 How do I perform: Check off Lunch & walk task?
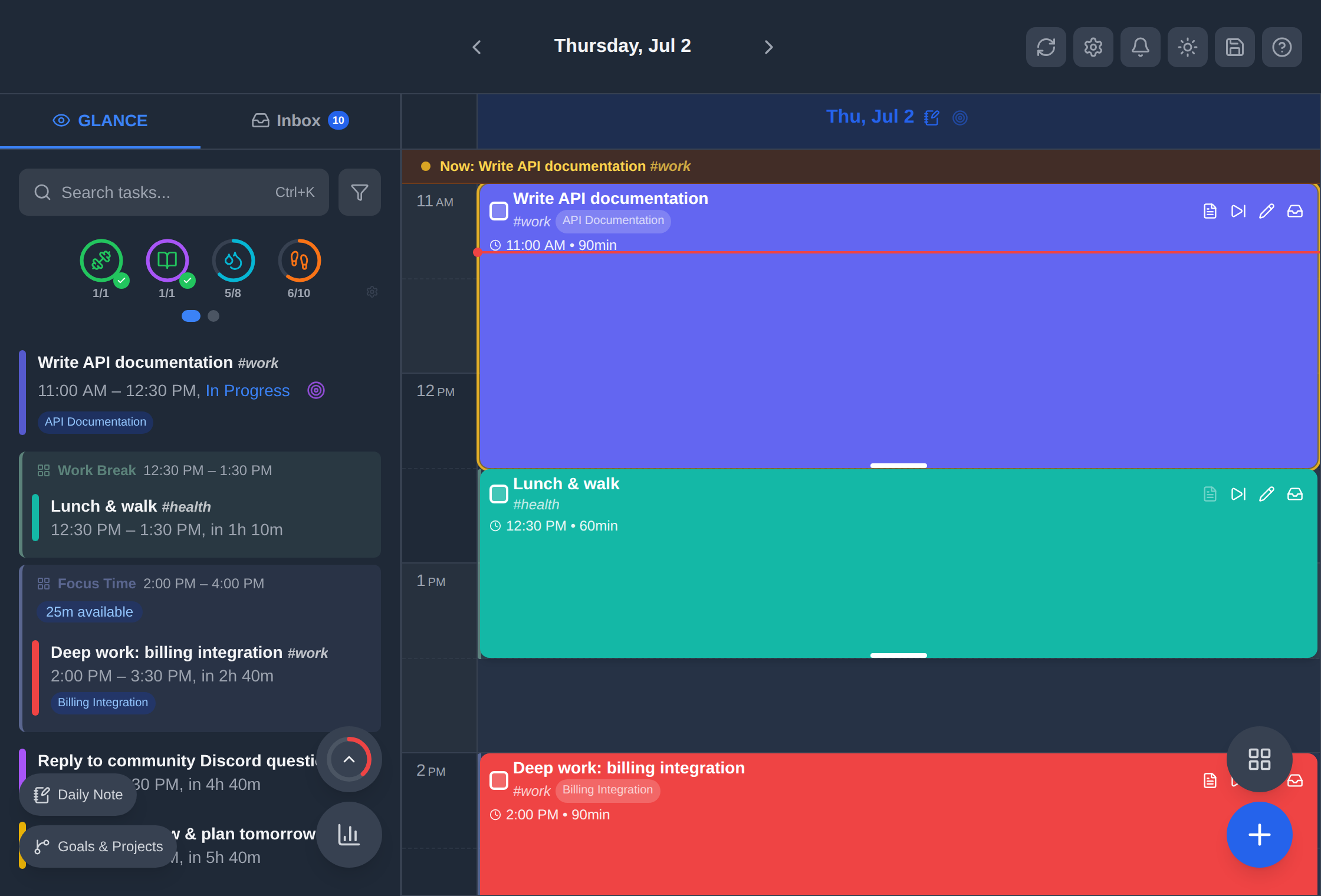(499, 494)
